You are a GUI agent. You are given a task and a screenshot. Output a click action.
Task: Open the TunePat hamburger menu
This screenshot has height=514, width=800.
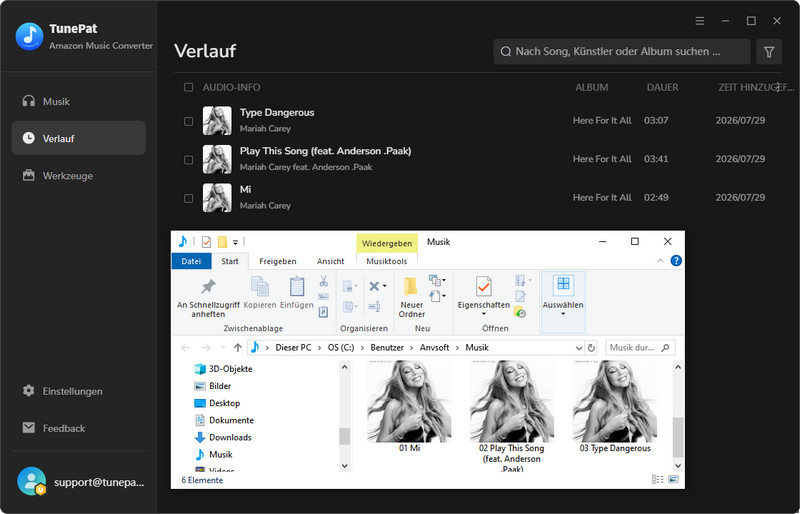(x=699, y=21)
